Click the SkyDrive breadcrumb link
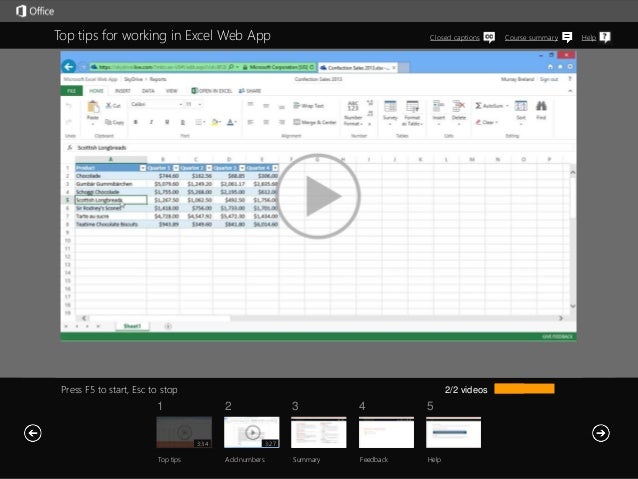 point(133,79)
